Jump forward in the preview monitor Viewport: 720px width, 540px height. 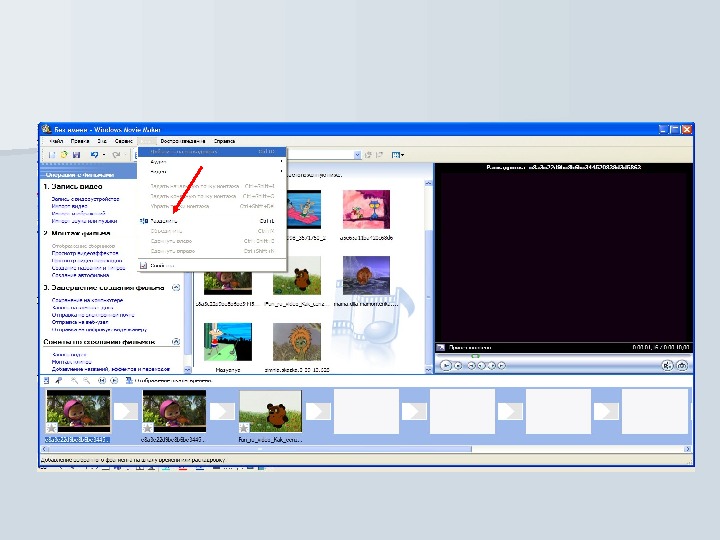coord(501,366)
